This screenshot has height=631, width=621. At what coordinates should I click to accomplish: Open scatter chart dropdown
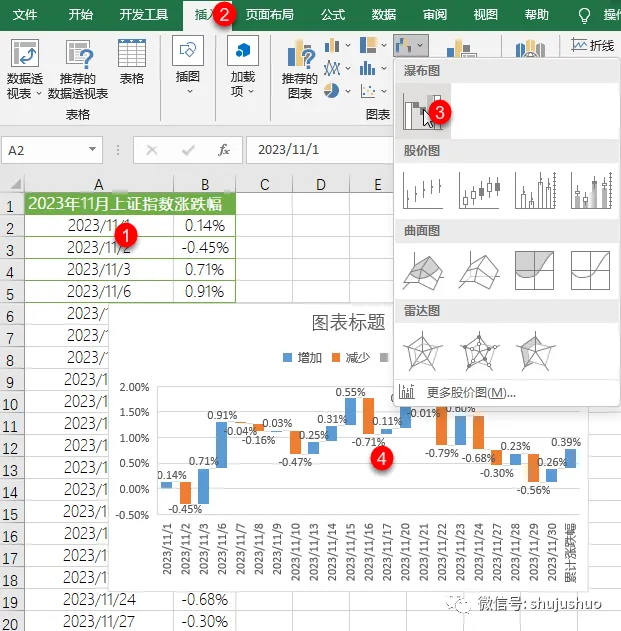(x=373, y=91)
